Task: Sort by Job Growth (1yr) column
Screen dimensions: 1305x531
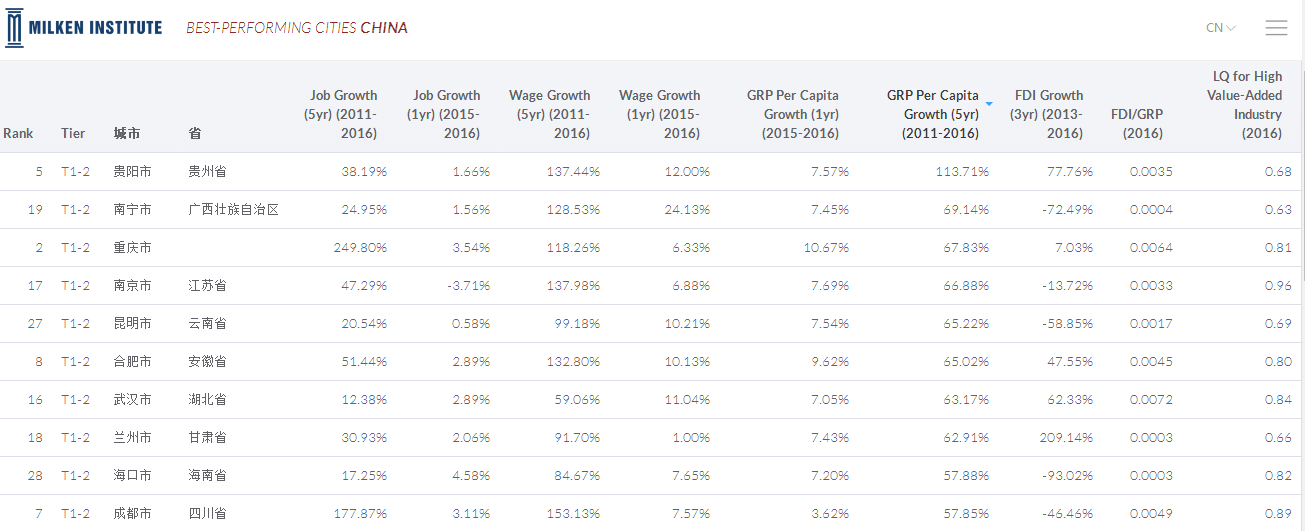Action: pos(446,114)
